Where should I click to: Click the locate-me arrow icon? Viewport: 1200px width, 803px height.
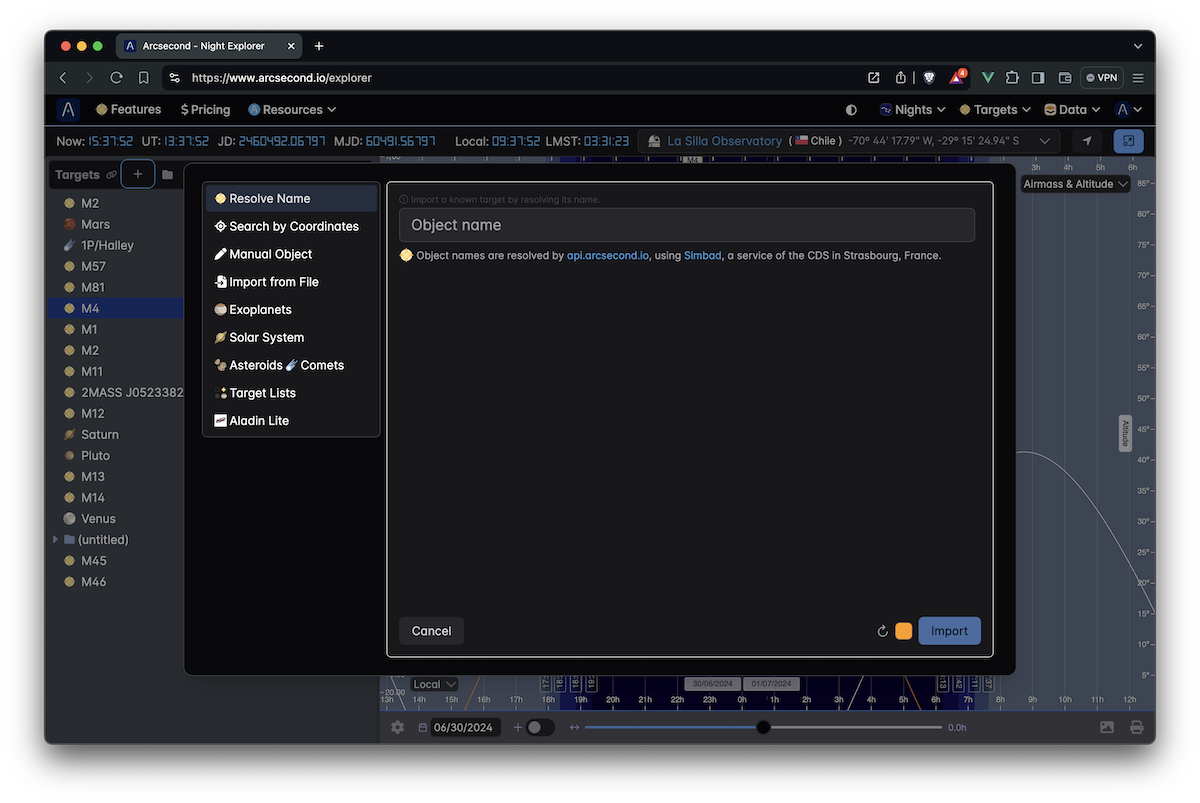point(1087,141)
